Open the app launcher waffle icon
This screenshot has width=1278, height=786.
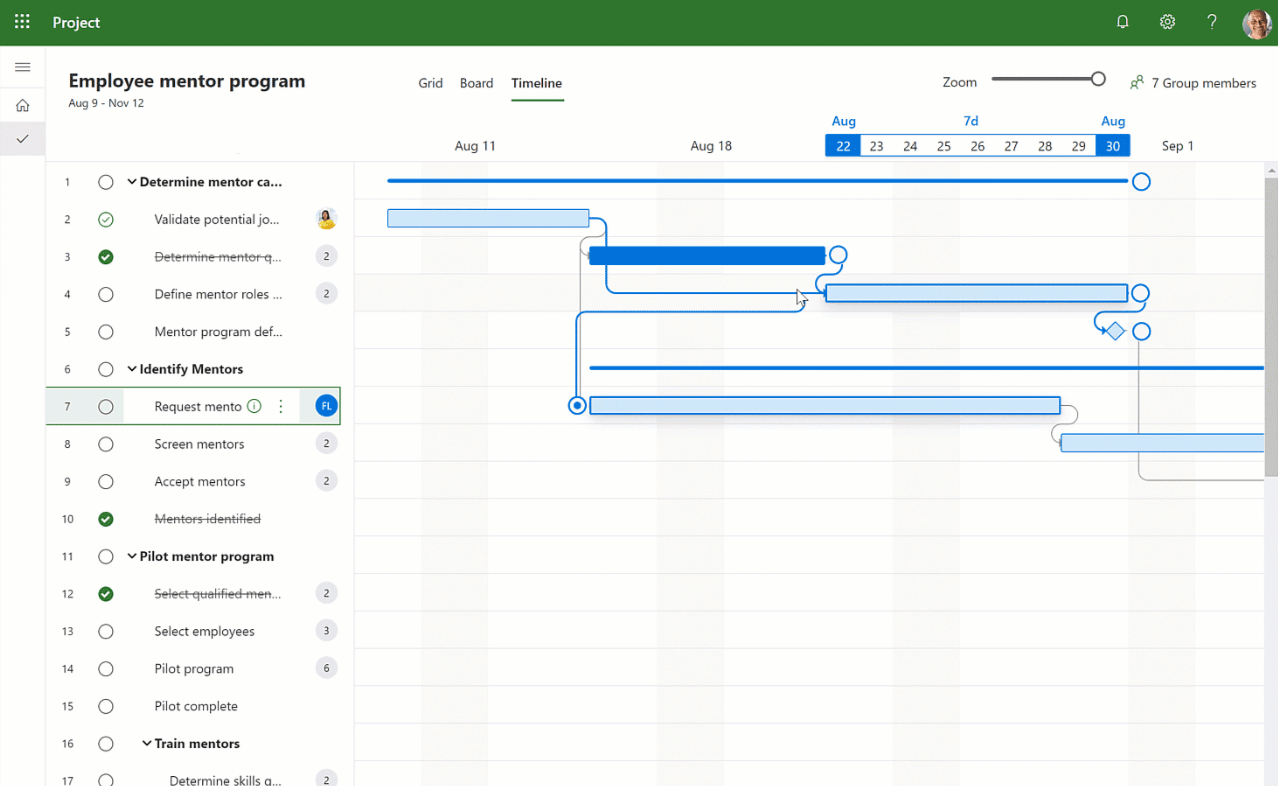[21, 21]
